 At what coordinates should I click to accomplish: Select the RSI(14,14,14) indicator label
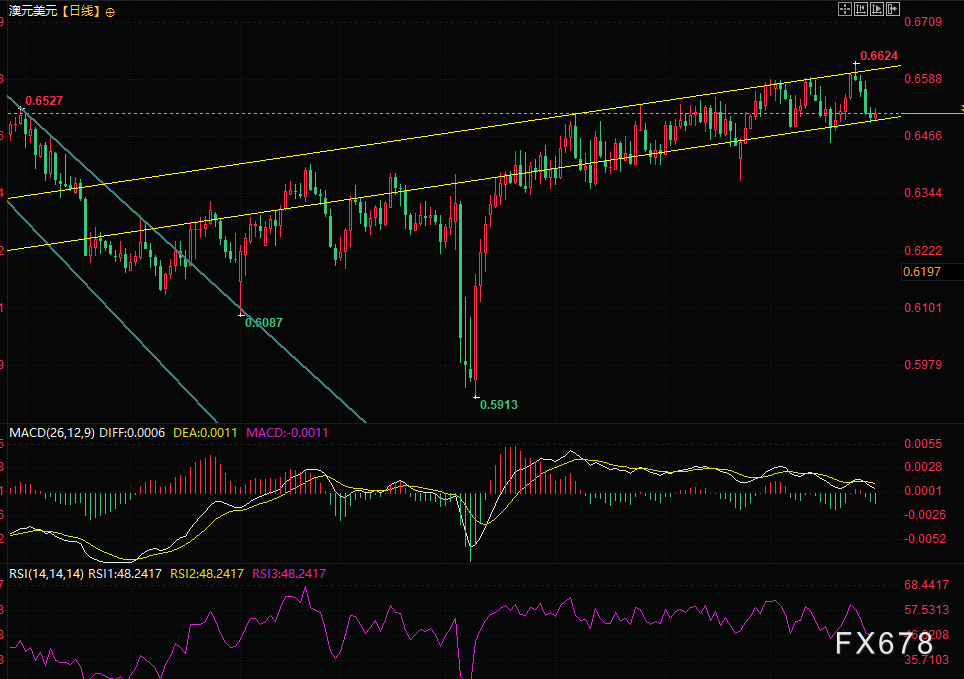(46, 574)
